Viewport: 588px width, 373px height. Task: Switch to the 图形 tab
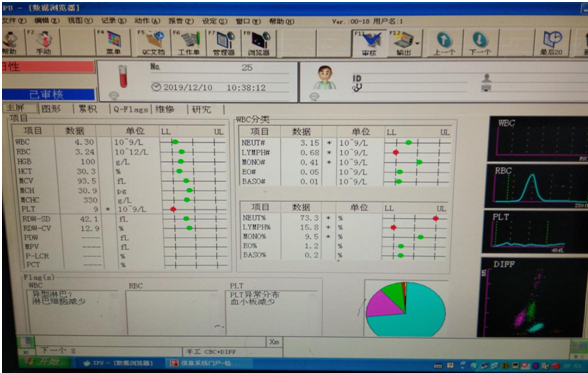(x=51, y=109)
